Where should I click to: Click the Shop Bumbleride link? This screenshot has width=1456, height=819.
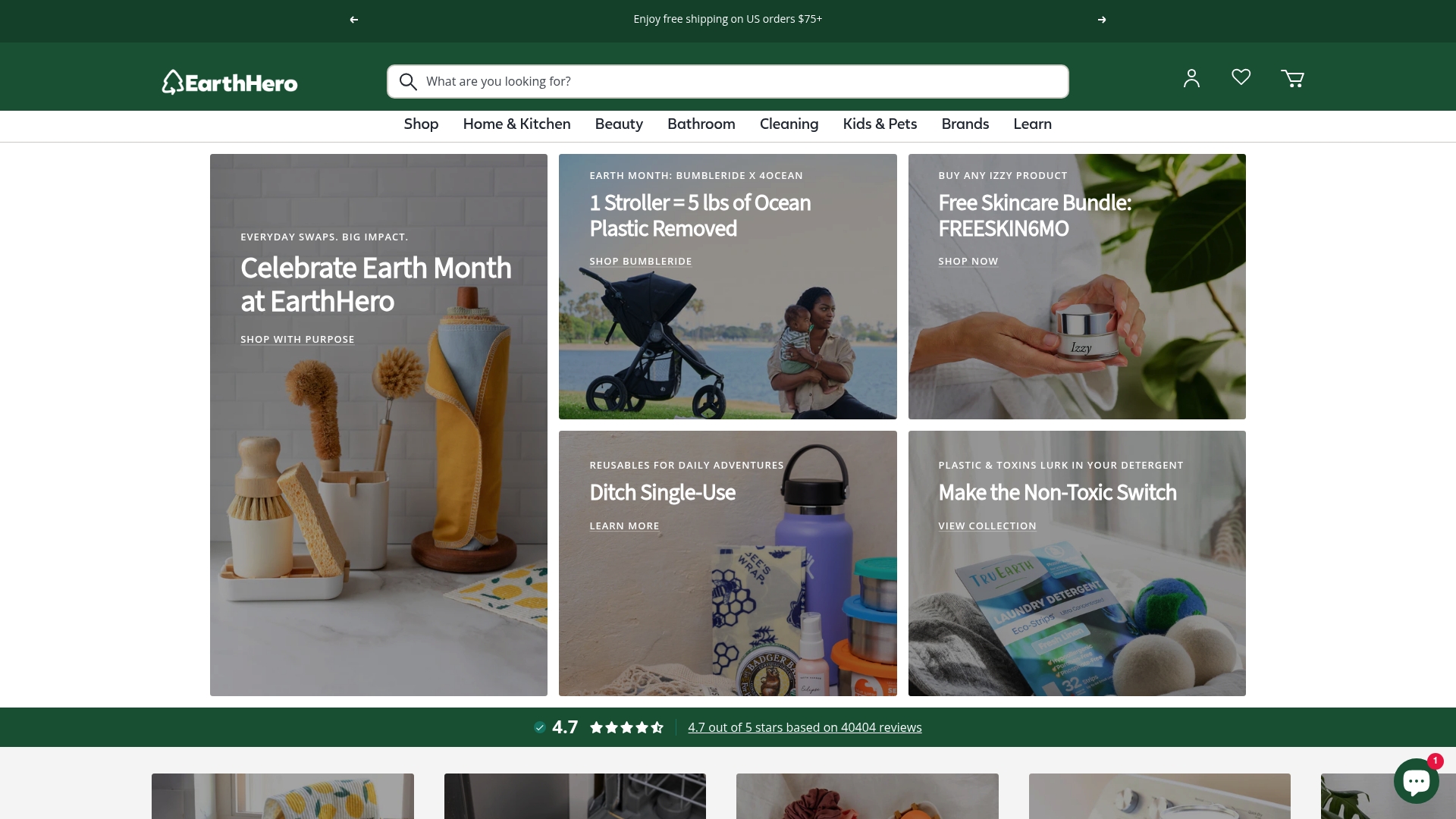pyautogui.click(x=640, y=262)
